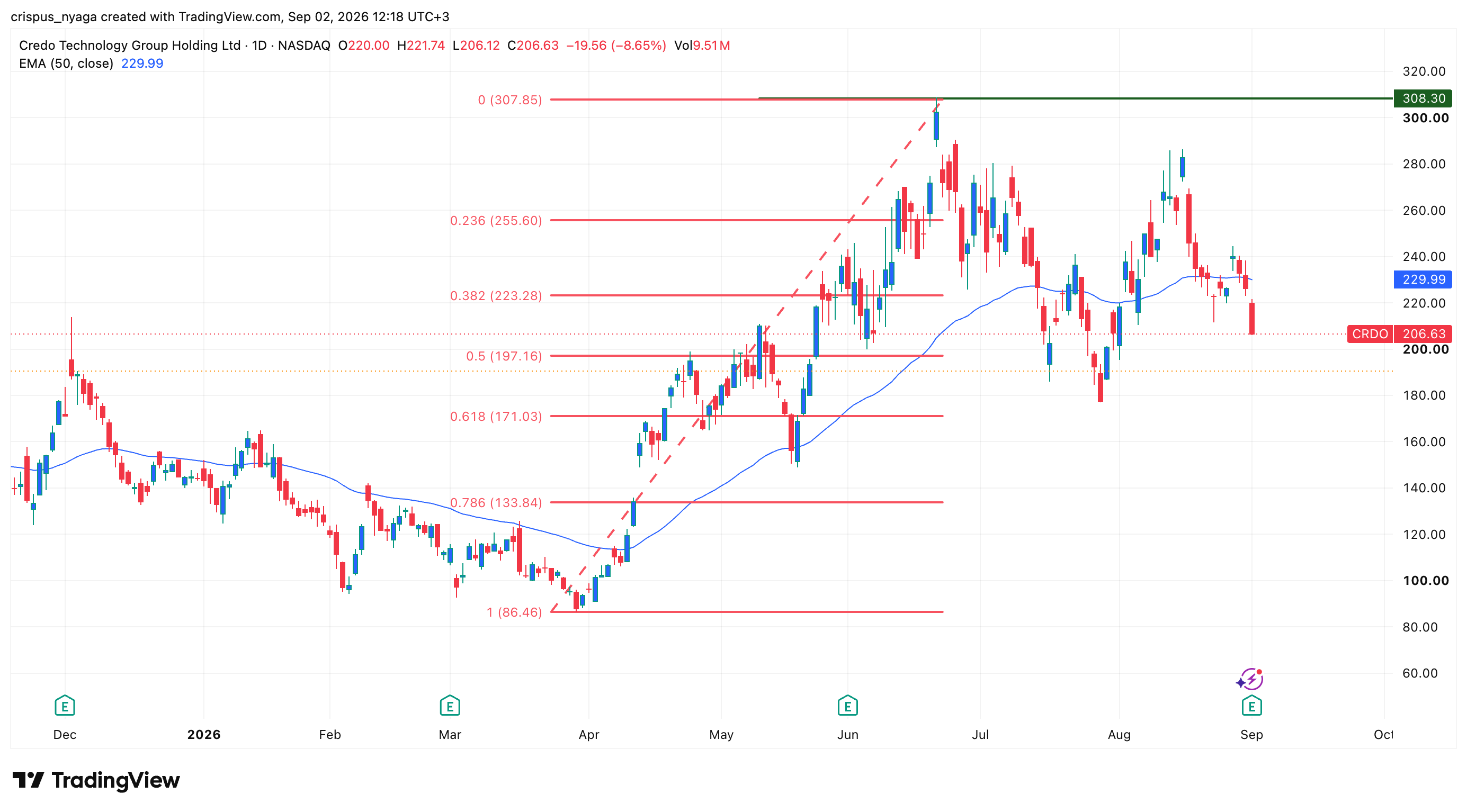
Task: Click the Mar label on the time axis
Action: (450, 735)
